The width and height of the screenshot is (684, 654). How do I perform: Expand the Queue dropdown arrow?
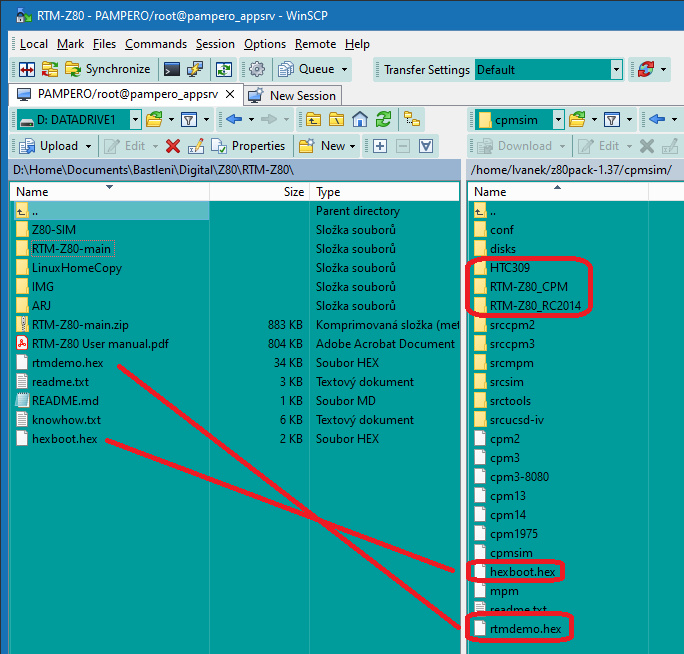[x=345, y=69]
